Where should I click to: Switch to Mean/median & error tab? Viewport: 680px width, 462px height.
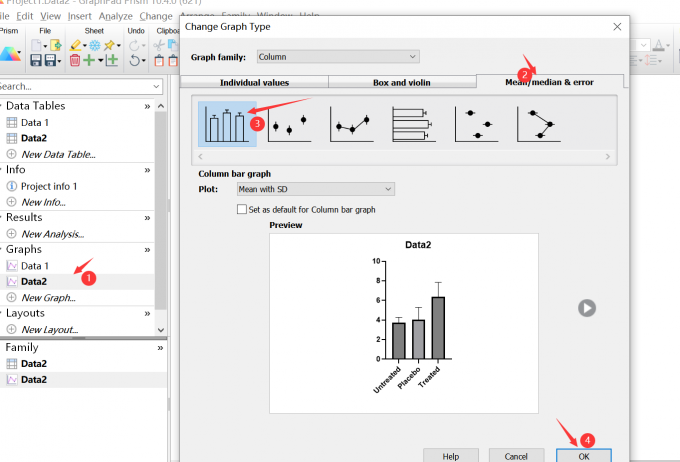(x=549, y=82)
